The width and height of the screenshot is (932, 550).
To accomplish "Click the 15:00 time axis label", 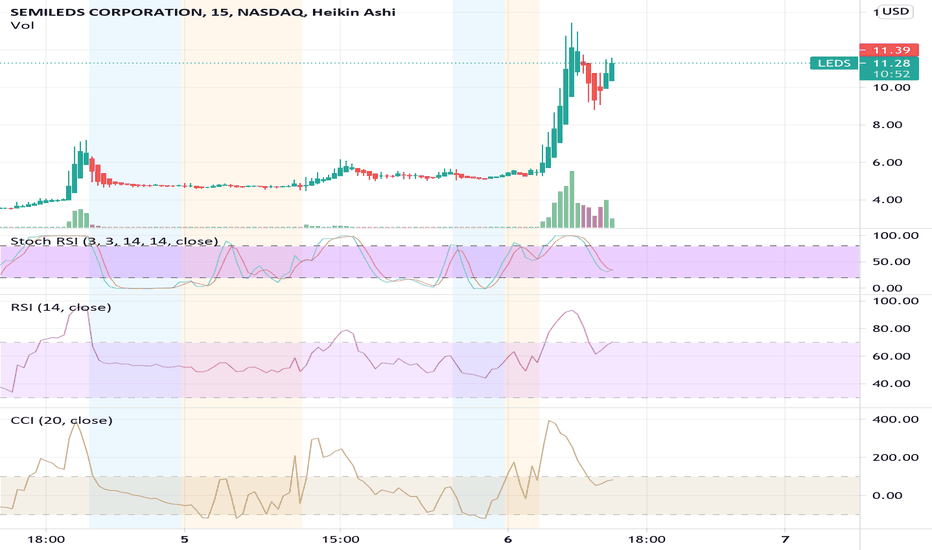I will click(x=341, y=539).
